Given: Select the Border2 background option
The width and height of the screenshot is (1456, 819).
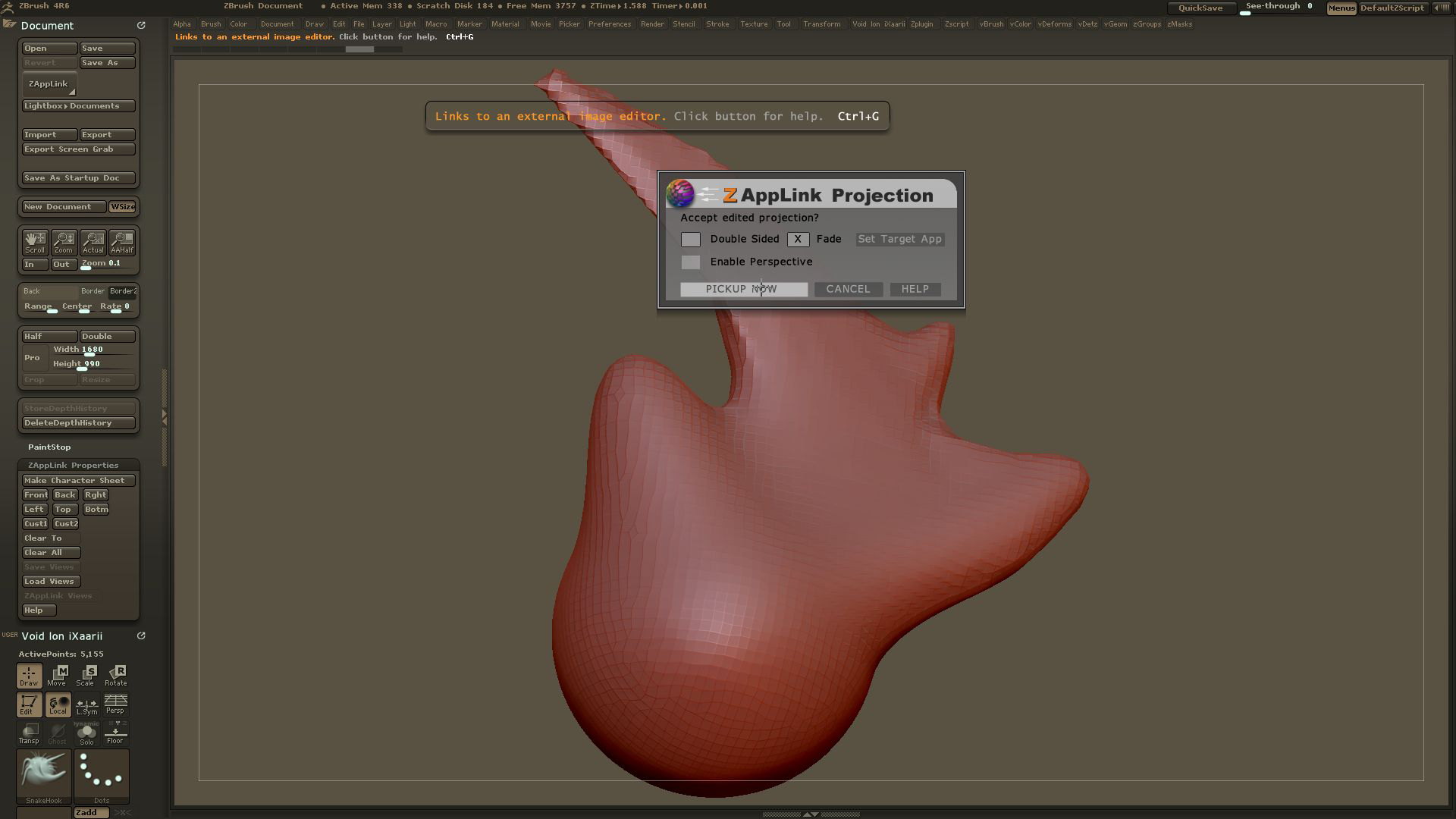Looking at the screenshot, I should tap(123, 291).
